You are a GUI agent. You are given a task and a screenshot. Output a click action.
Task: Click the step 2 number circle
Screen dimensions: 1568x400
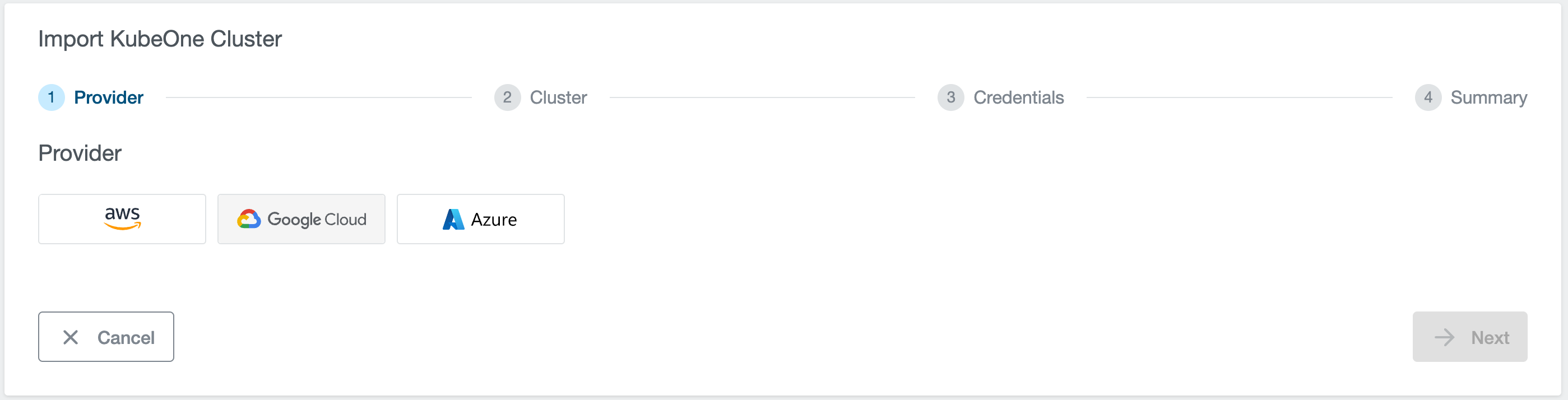click(x=507, y=97)
